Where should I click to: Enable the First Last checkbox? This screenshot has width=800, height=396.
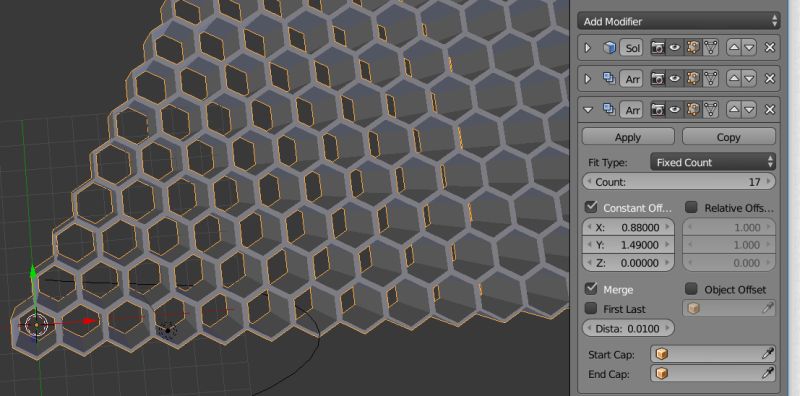click(x=591, y=308)
